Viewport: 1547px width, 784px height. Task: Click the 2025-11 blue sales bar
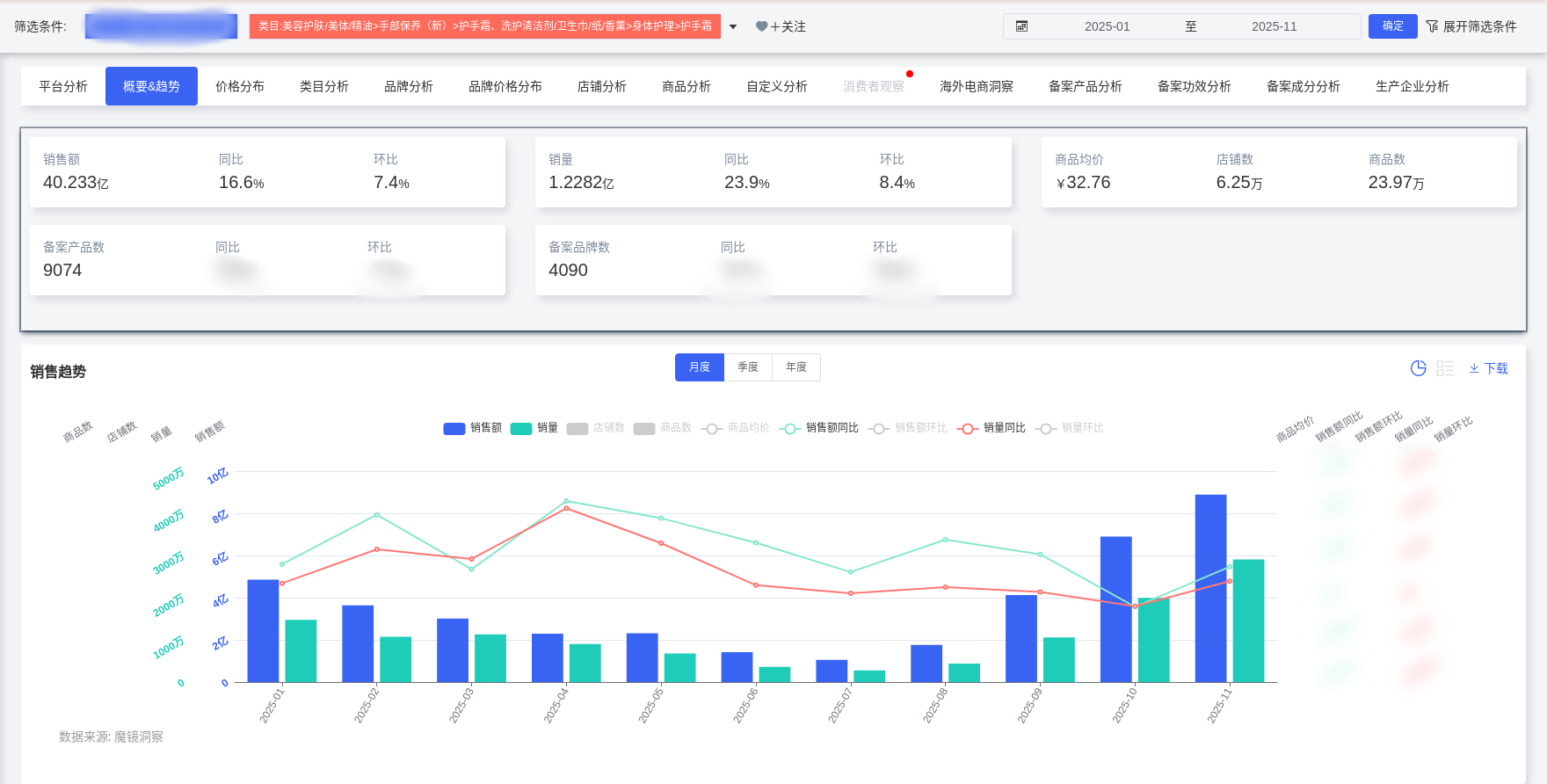click(1210, 587)
